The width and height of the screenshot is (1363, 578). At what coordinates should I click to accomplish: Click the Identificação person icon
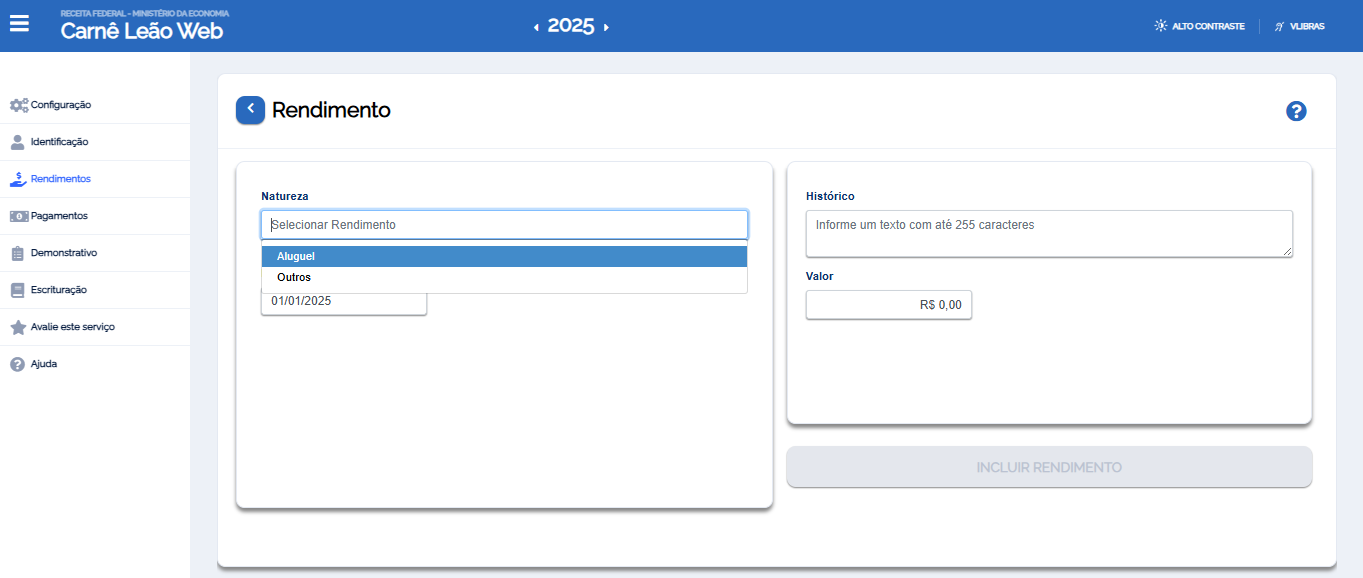click(18, 142)
